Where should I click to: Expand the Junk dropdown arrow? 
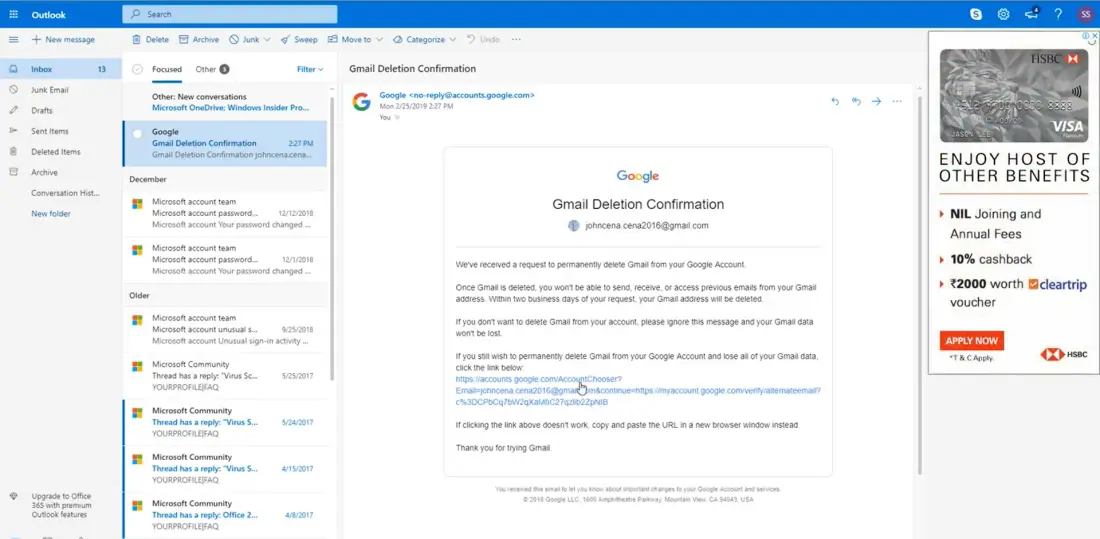[267, 40]
